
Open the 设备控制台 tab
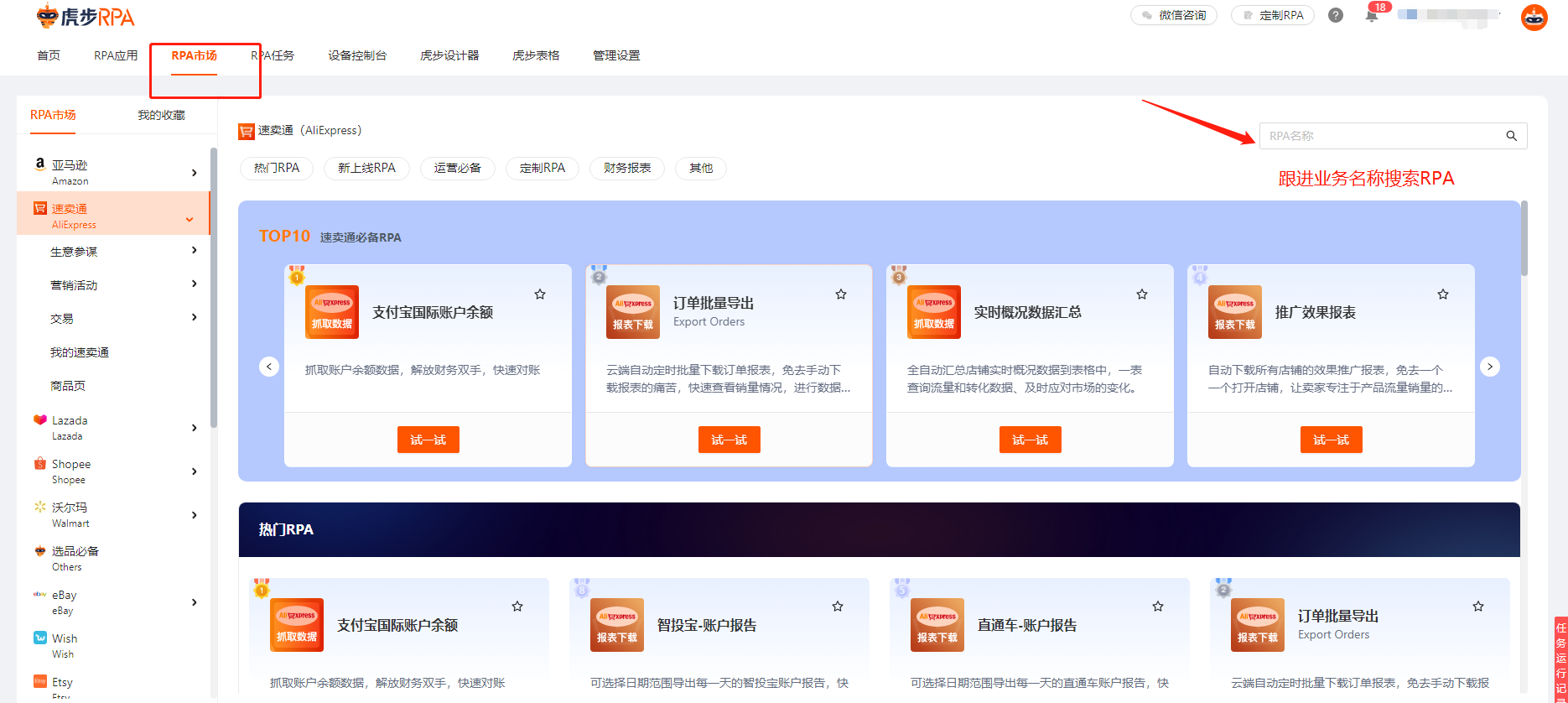pos(357,55)
